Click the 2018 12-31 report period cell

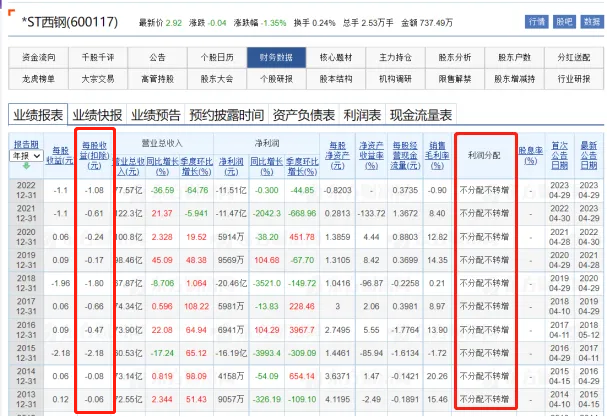point(26,283)
